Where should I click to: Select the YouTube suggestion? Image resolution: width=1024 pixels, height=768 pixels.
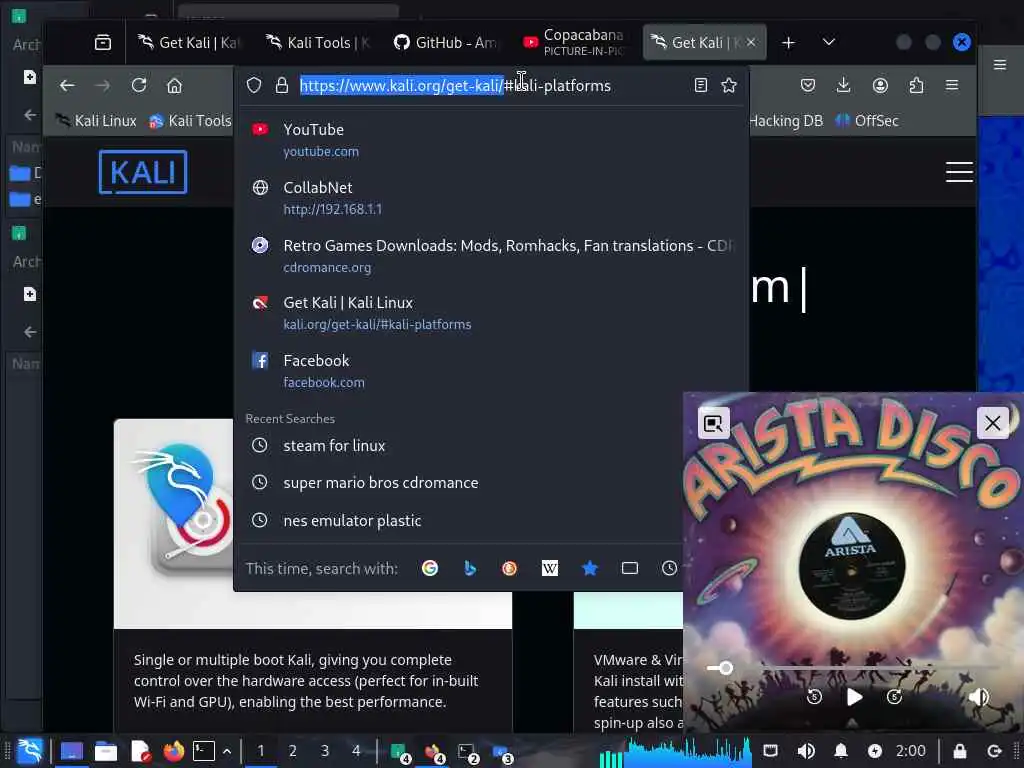point(491,140)
